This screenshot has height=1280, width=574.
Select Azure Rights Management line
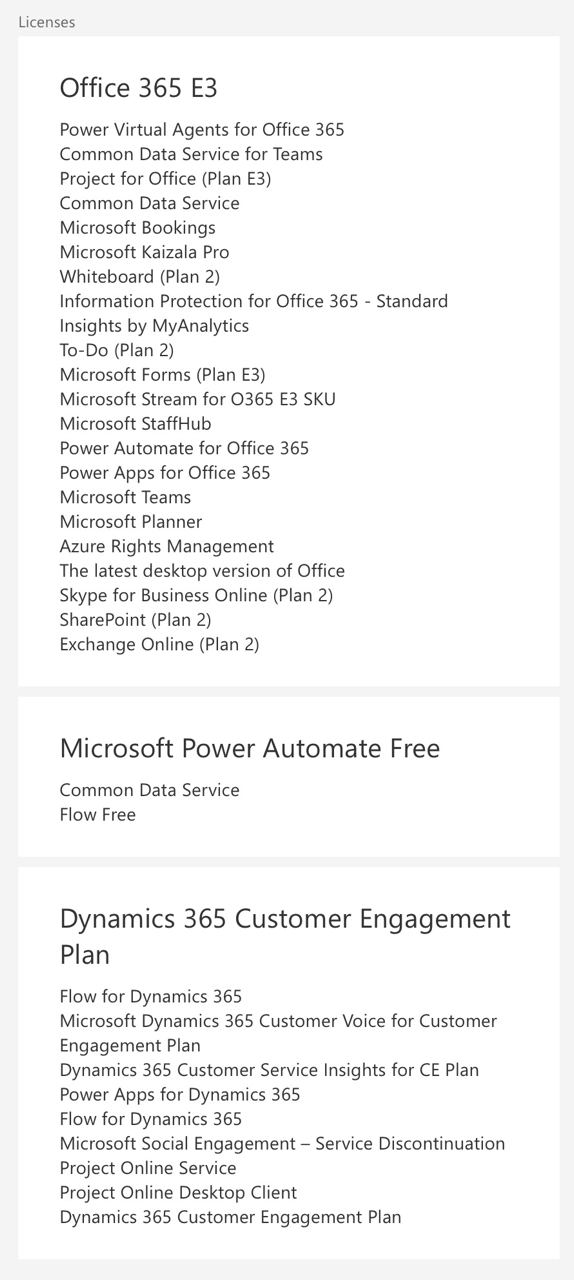click(166, 546)
